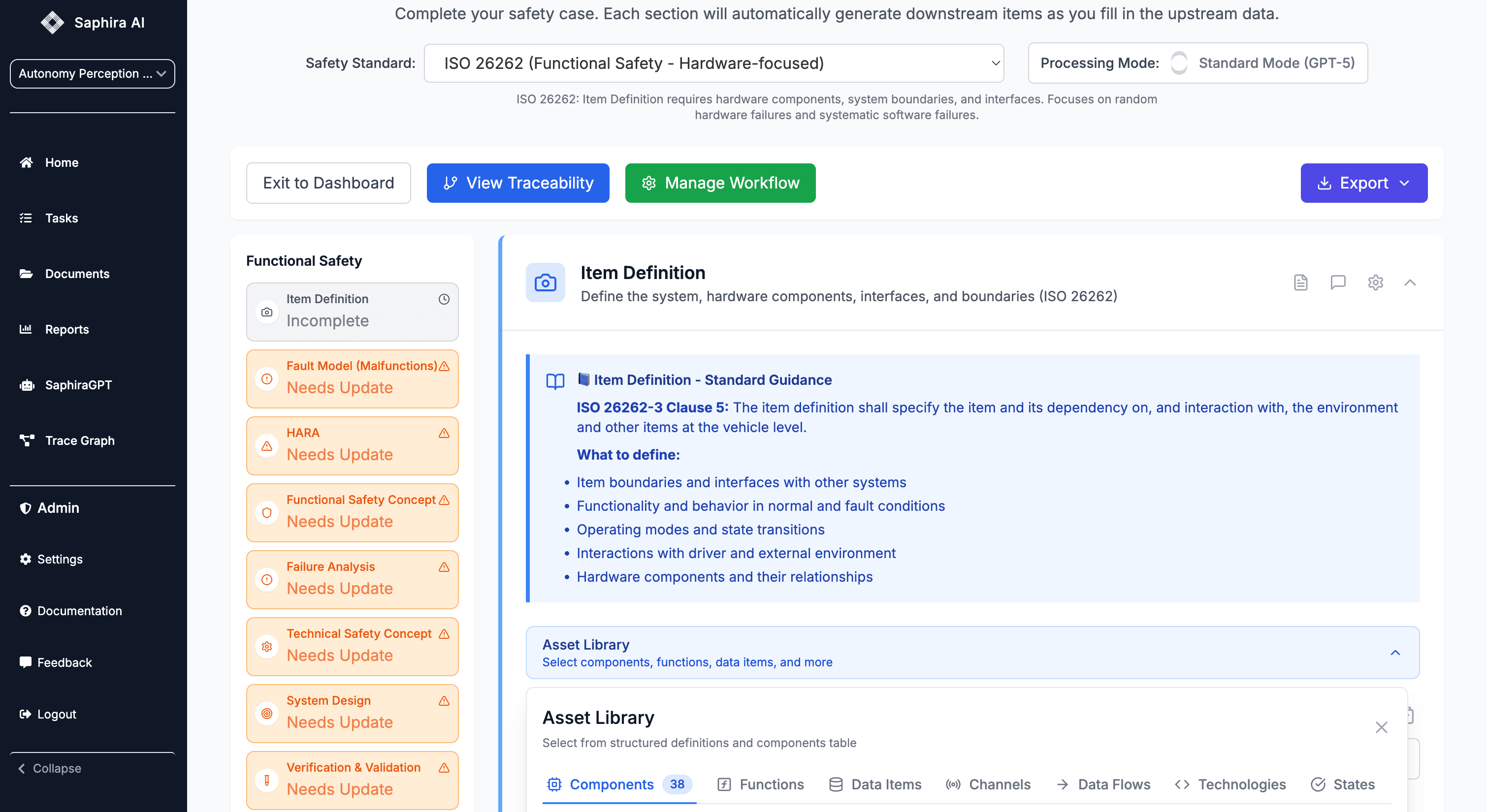Select the HARA Needs Update step
The image size is (1487, 812).
click(x=352, y=445)
